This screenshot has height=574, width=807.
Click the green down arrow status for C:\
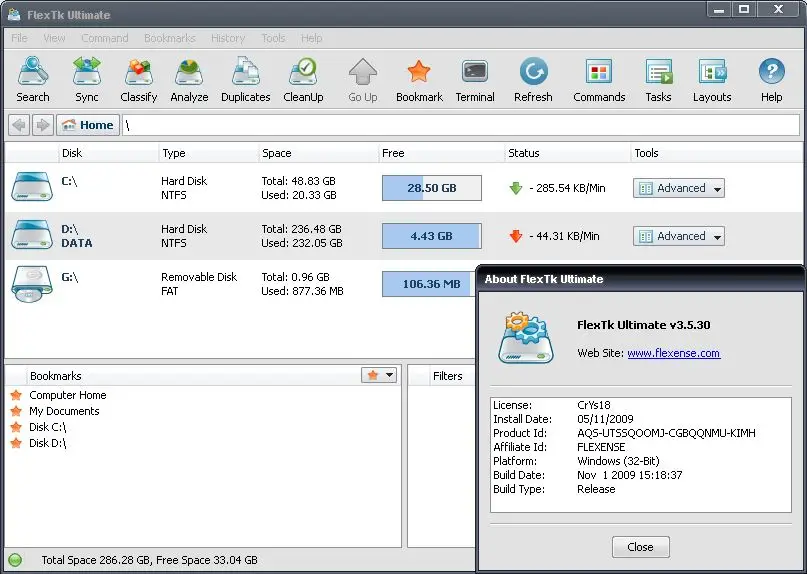pyautogui.click(x=516, y=188)
